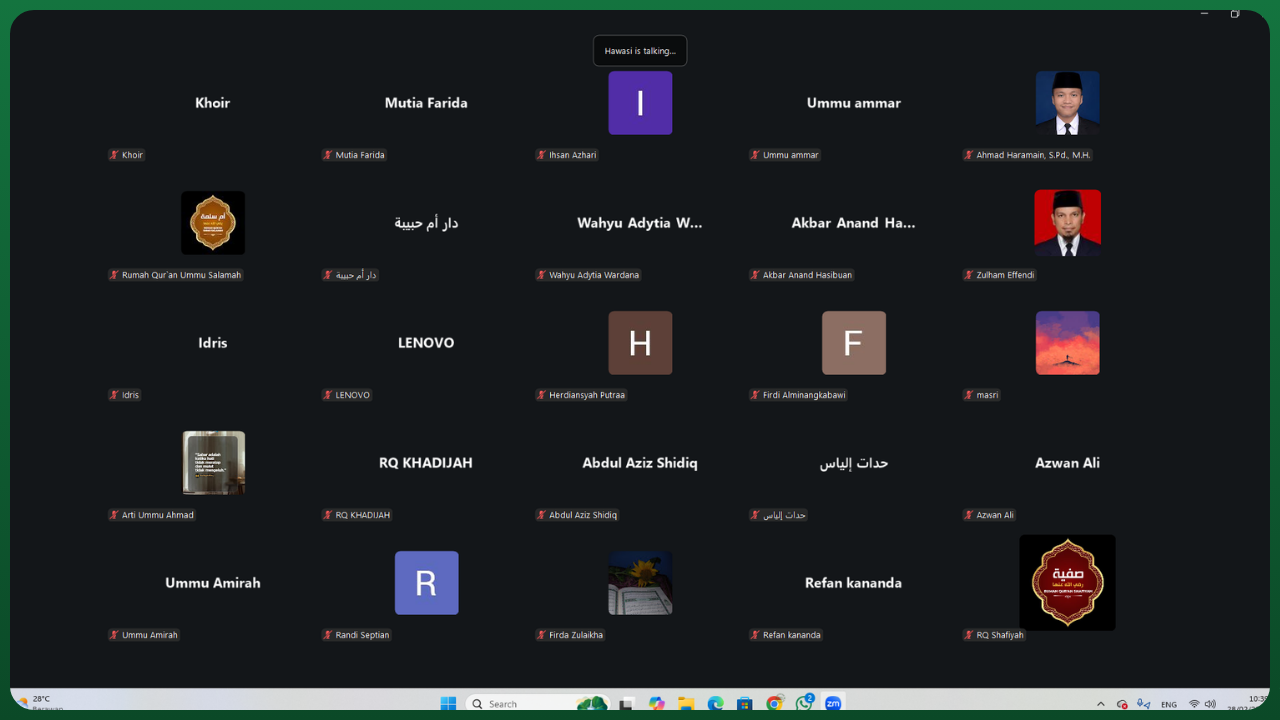This screenshot has height=720, width=1280.
Task: Open the volume control in system tray
Action: coord(1210,703)
